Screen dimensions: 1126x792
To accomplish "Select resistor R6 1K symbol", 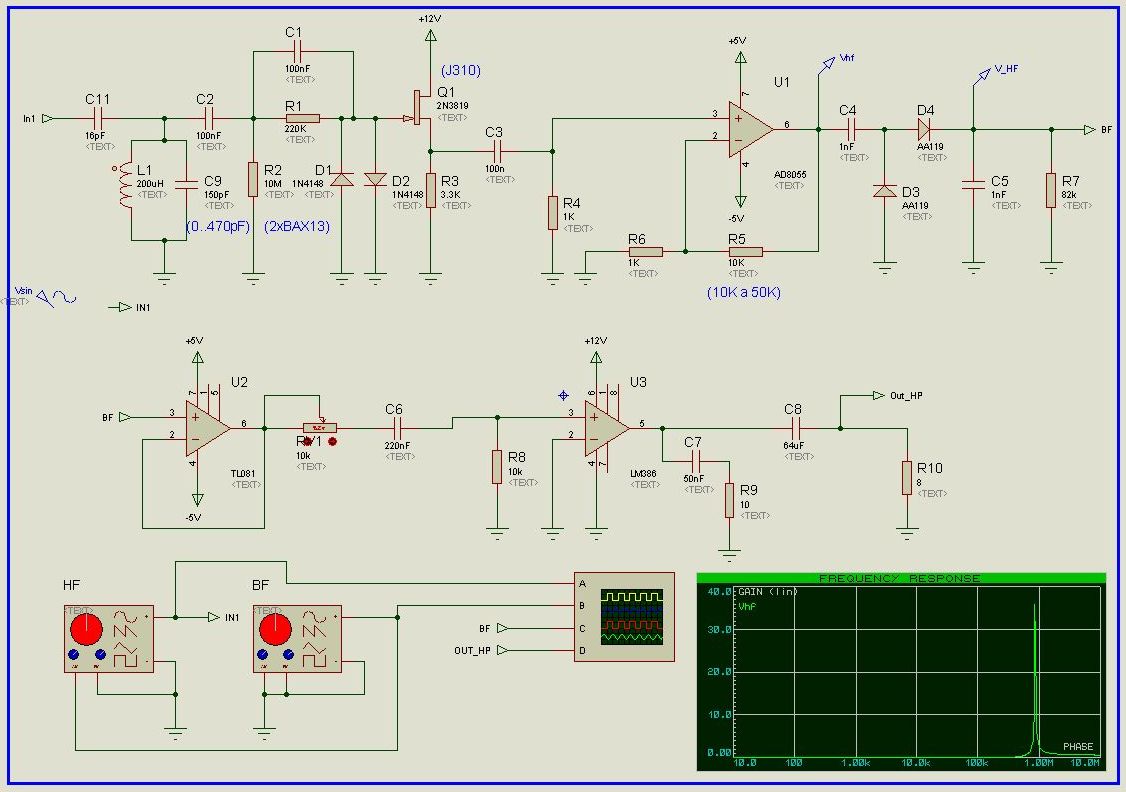I will (646, 251).
